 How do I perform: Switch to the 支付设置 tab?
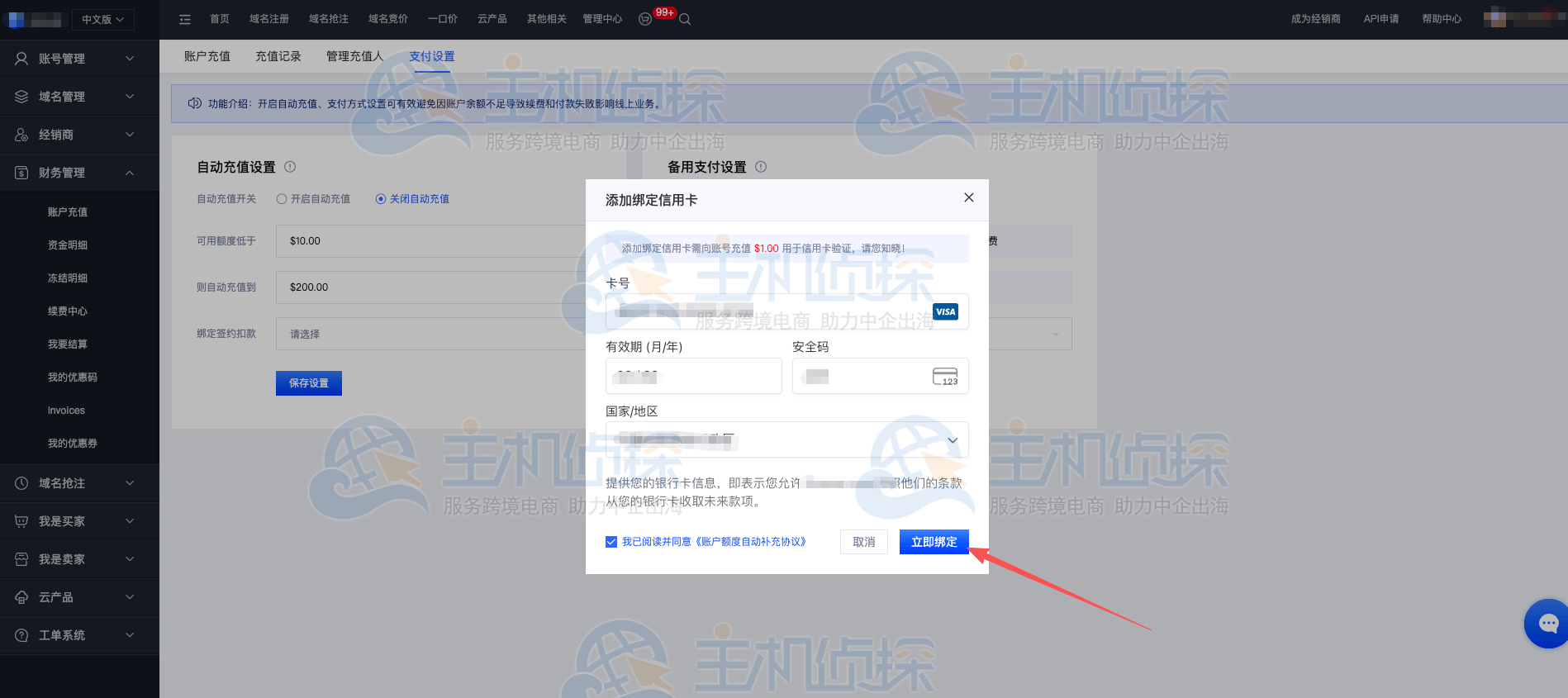pyautogui.click(x=432, y=56)
